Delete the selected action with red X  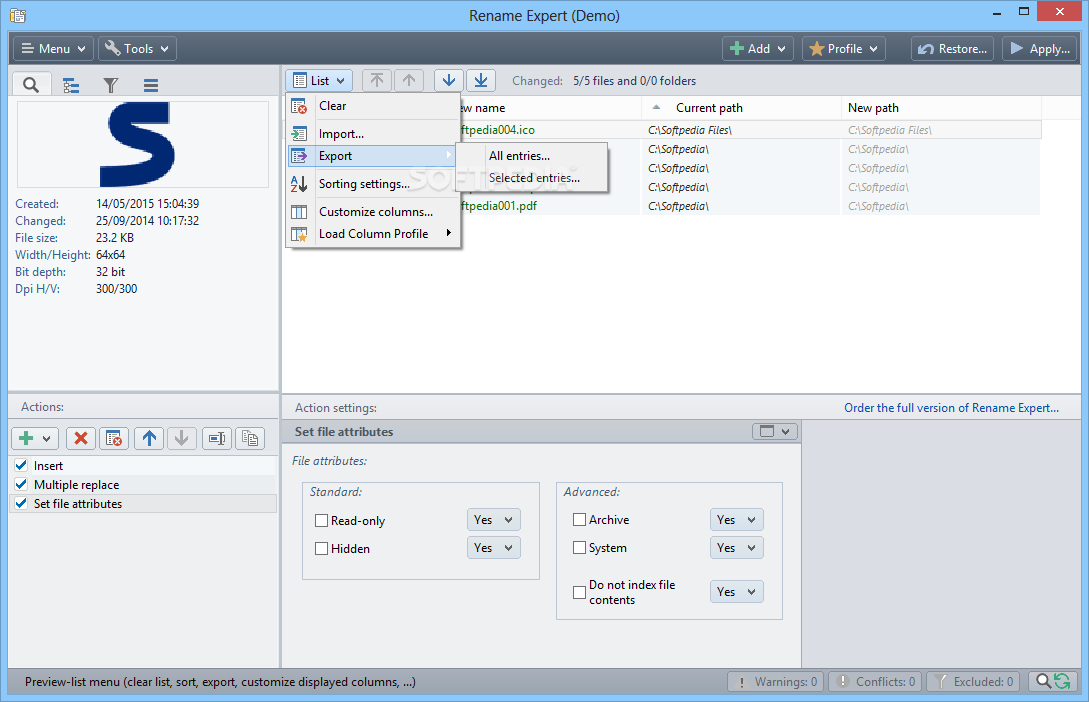tap(81, 438)
